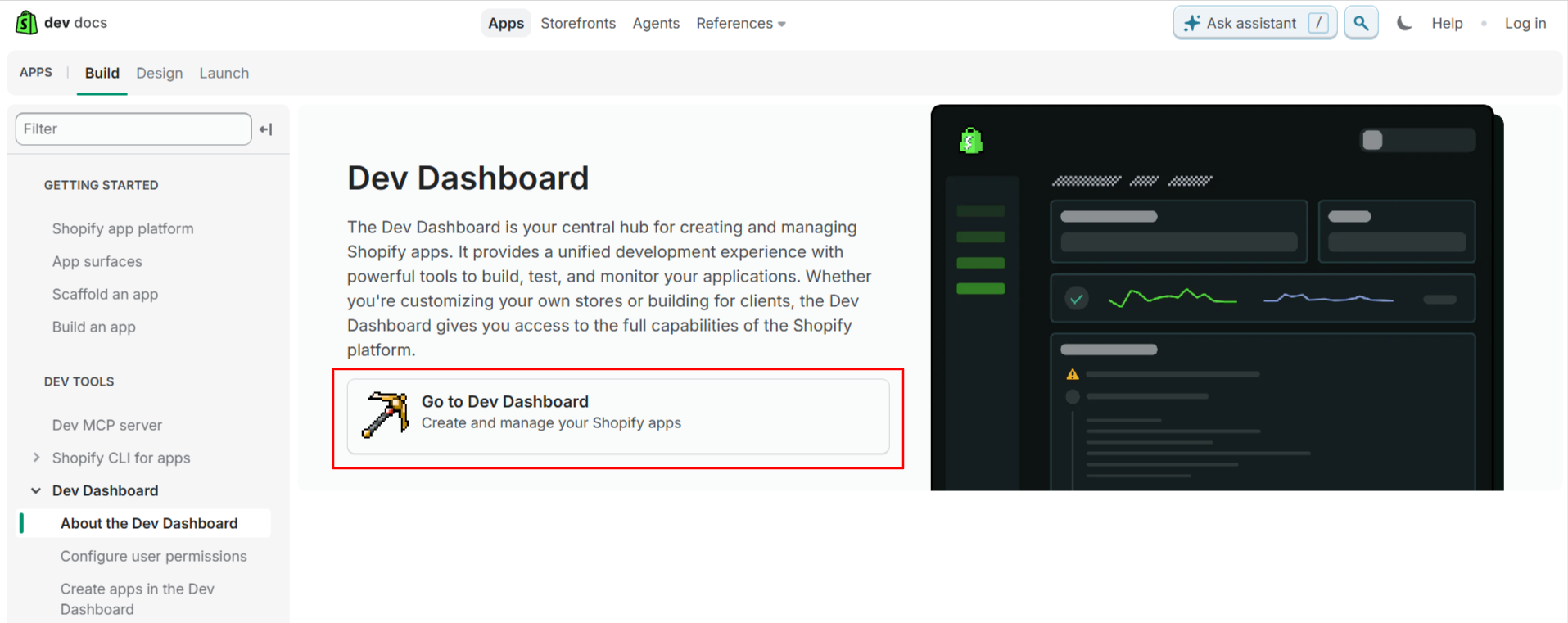
Task: Focus the Filter input field
Action: (133, 129)
